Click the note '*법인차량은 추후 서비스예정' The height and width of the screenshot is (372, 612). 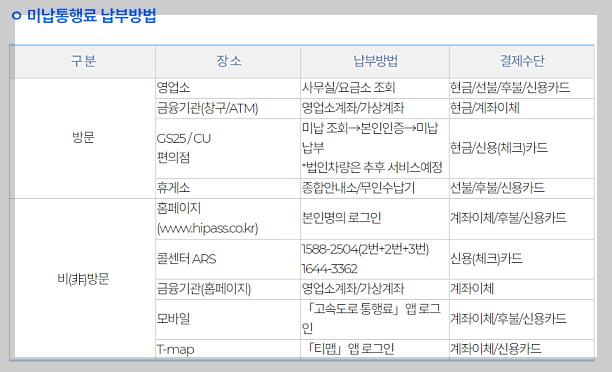point(372,167)
